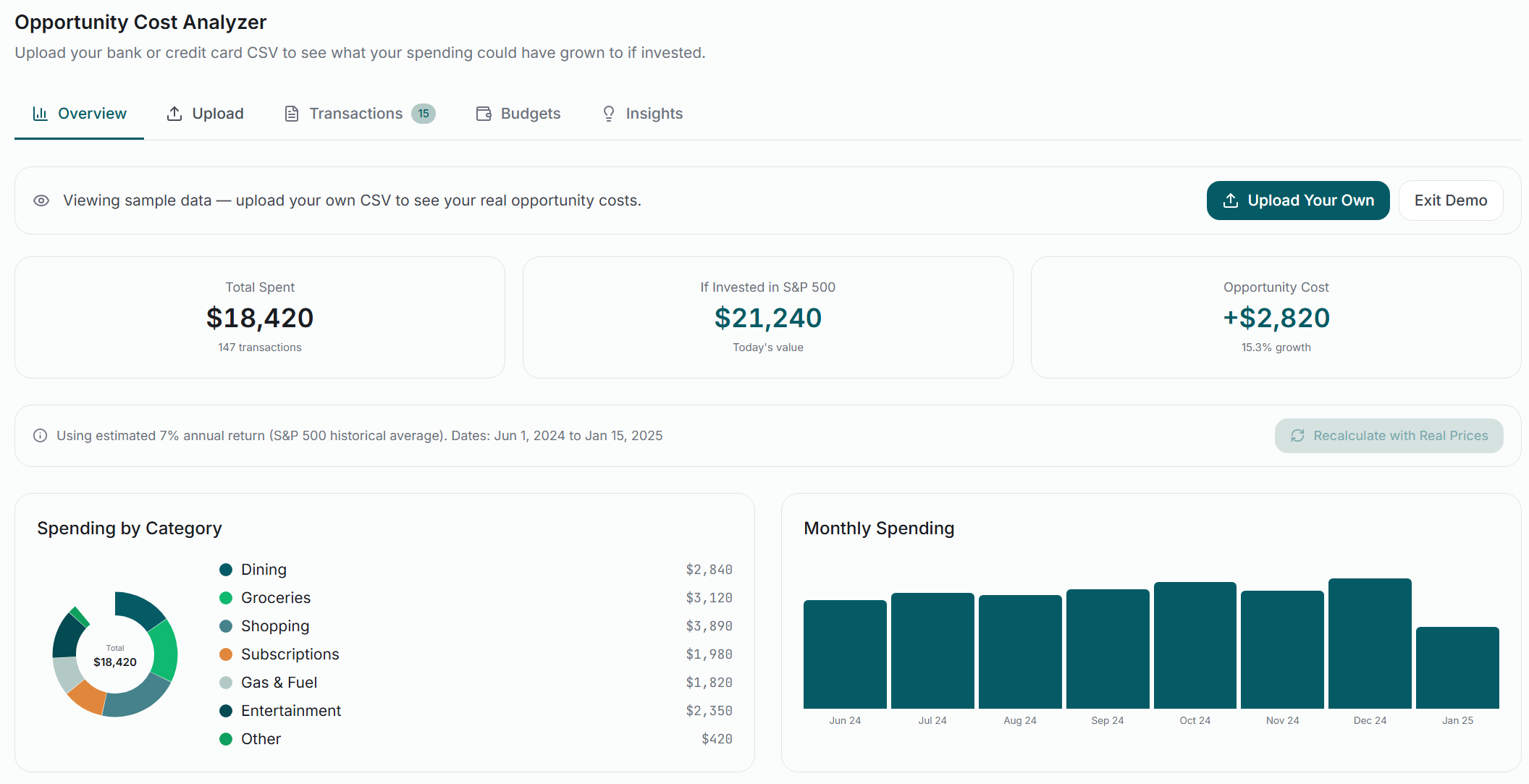Click the Groceries green legend dot
The width and height of the screenshot is (1529, 784).
[x=226, y=598]
